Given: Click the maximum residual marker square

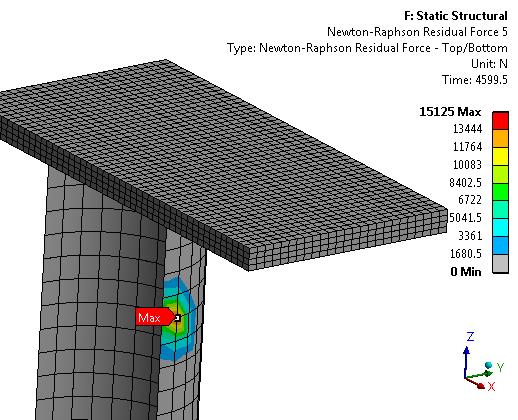Looking at the screenshot, I should click(x=177, y=318).
